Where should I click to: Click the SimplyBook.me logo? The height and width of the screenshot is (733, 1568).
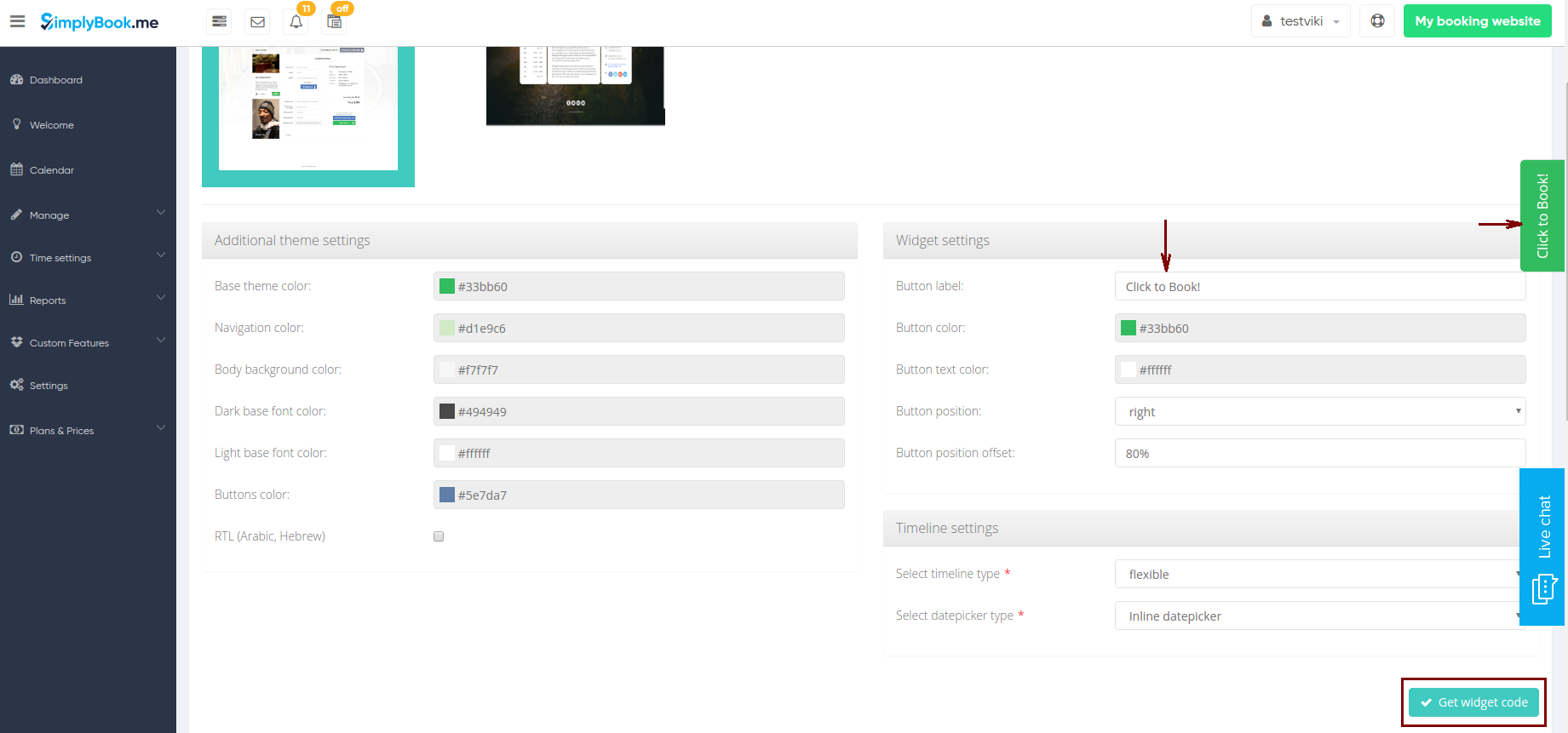(x=100, y=22)
